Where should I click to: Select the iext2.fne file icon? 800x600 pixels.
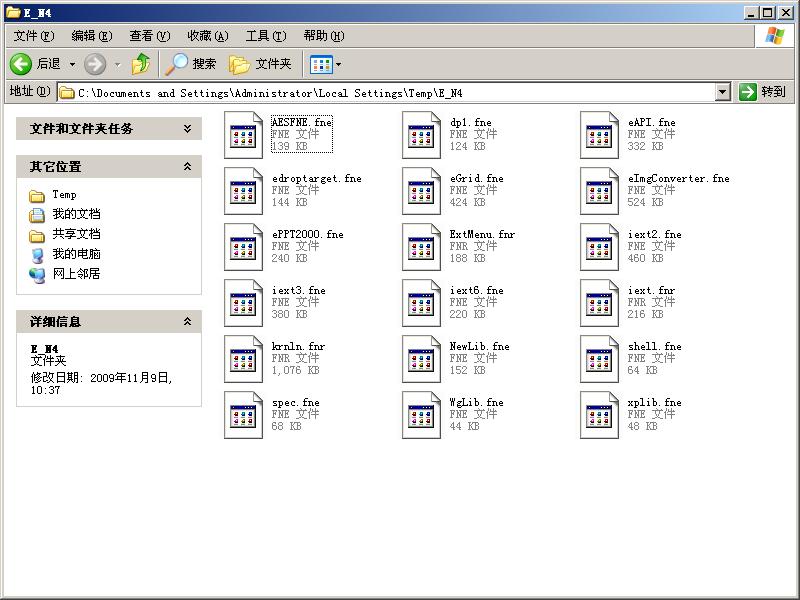tap(599, 247)
